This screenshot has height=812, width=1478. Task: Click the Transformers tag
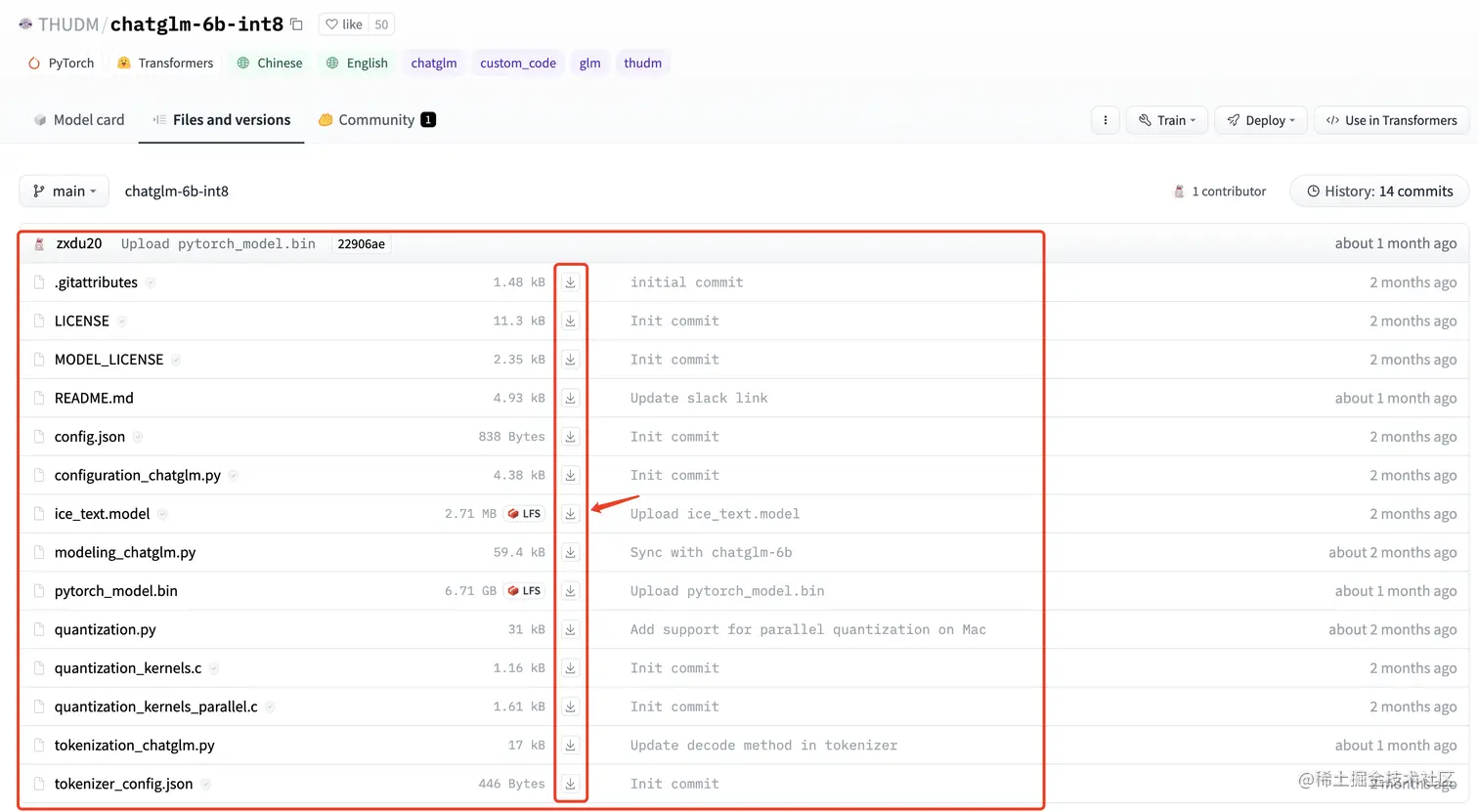coord(165,64)
